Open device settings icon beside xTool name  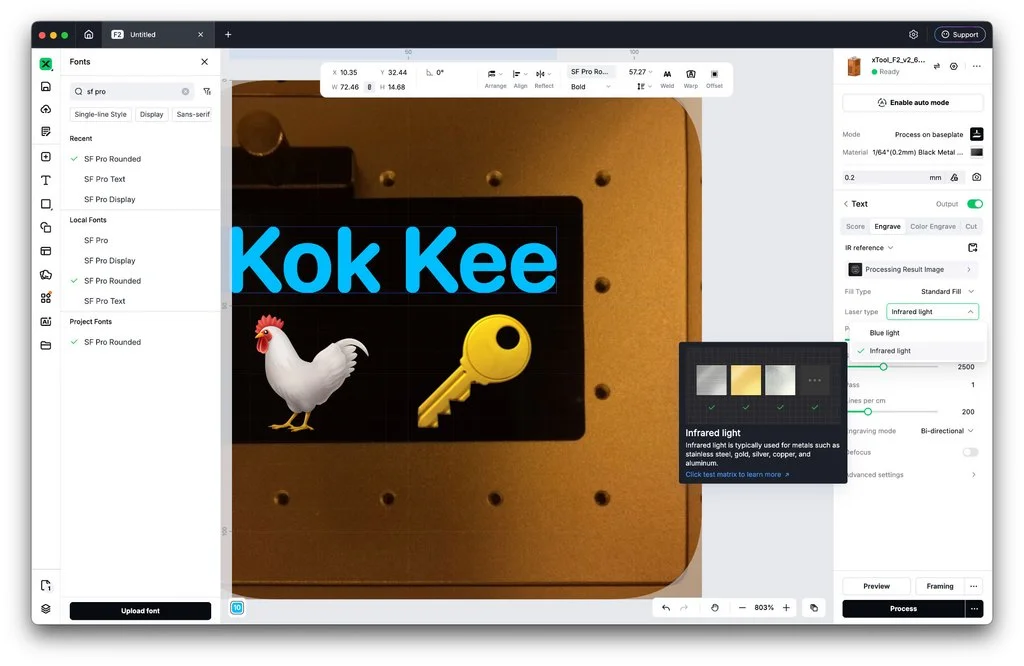[954, 66]
